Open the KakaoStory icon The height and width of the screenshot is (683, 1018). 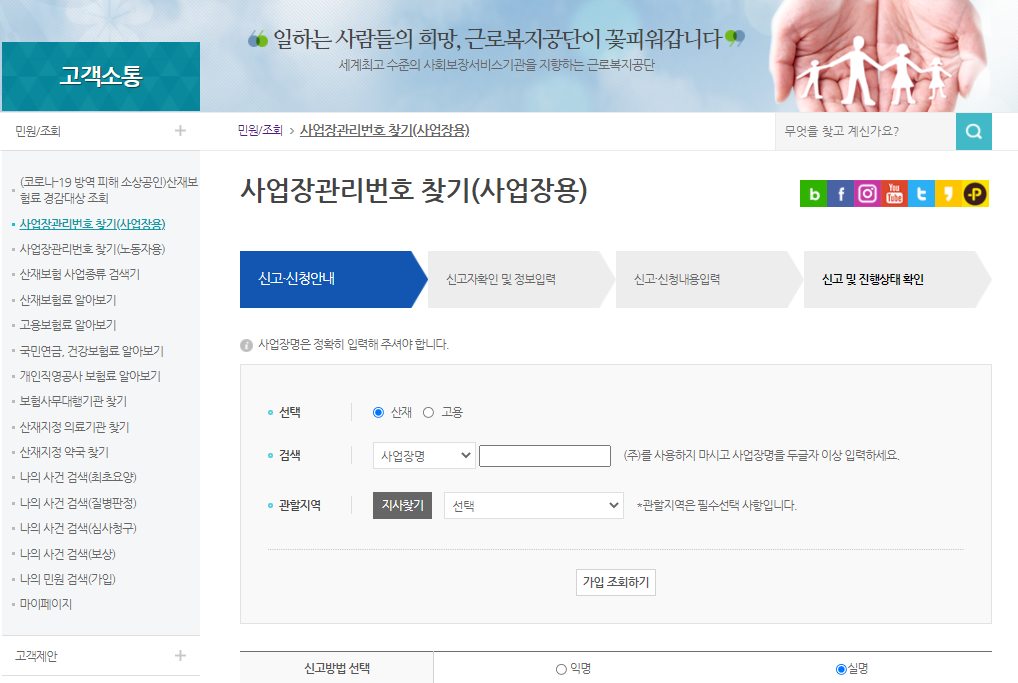pos(949,193)
